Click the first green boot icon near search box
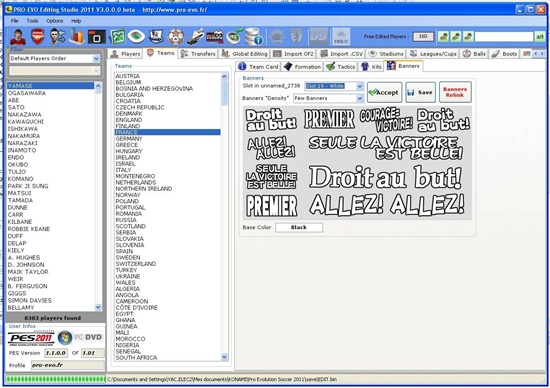This screenshot has height=388, width=550. tap(443, 36)
